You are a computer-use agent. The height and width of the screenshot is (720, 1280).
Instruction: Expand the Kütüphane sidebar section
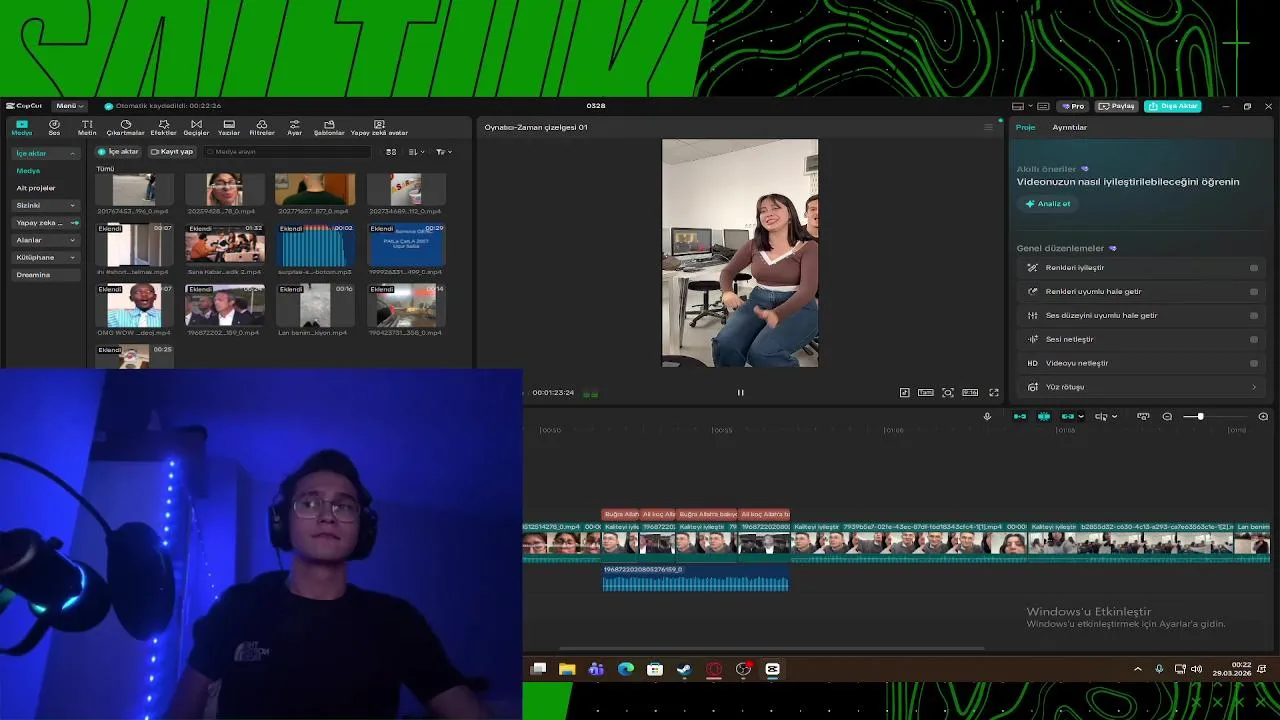(x=45, y=257)
